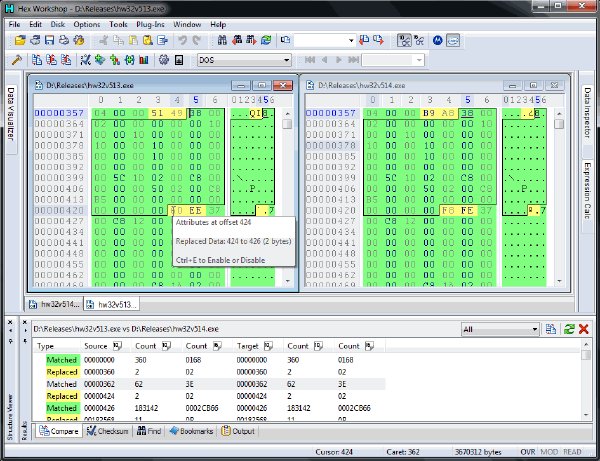Click the Print icon in toolbar

click(64, 40)
